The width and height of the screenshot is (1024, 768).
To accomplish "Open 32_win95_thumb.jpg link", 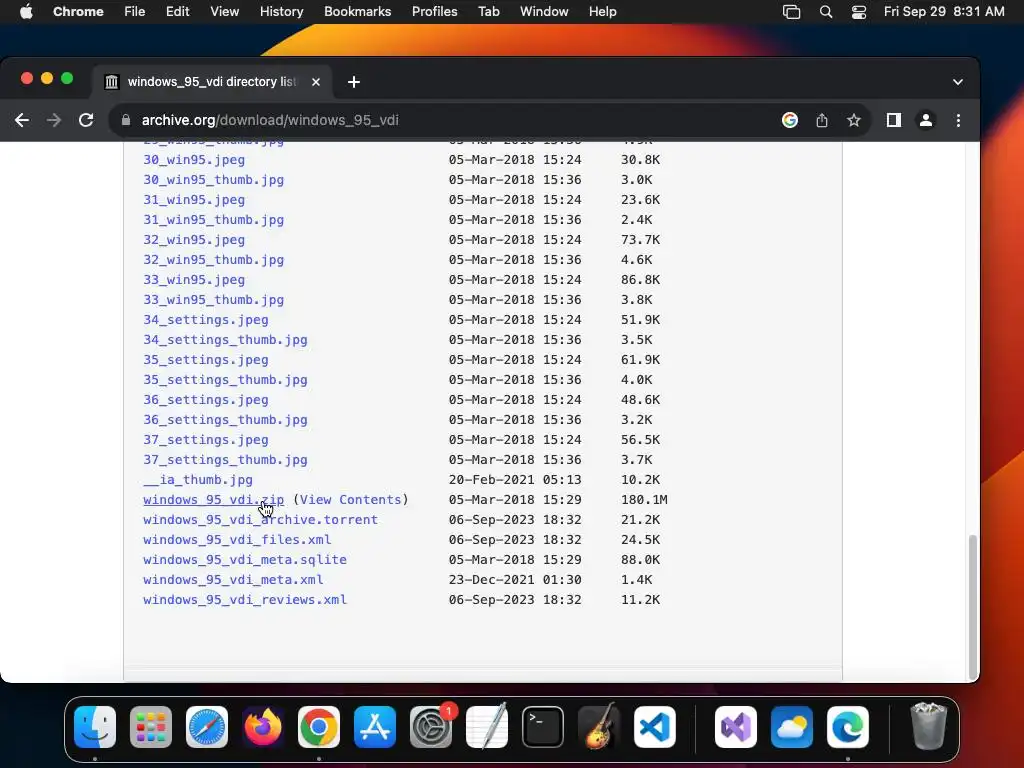I will (214, 259).
